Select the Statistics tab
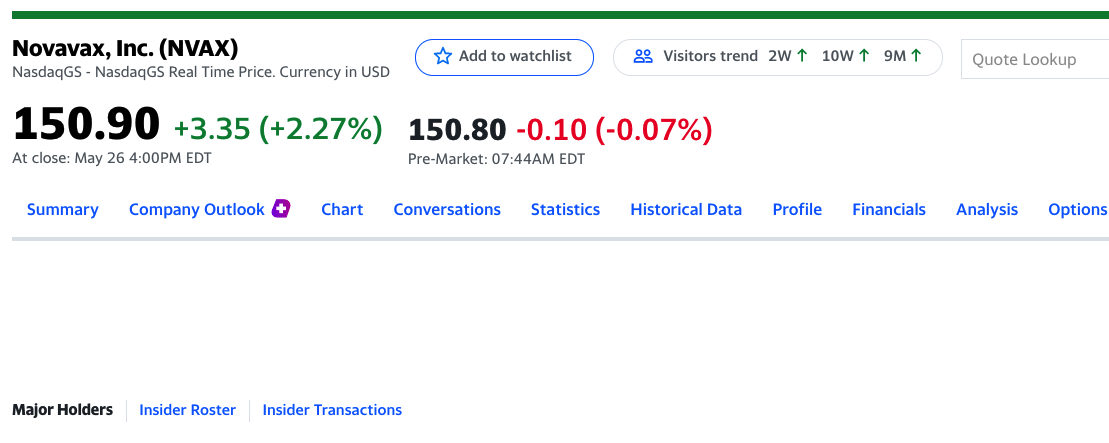This screenshot has width=1109, height=443. [x=565, y=209]
